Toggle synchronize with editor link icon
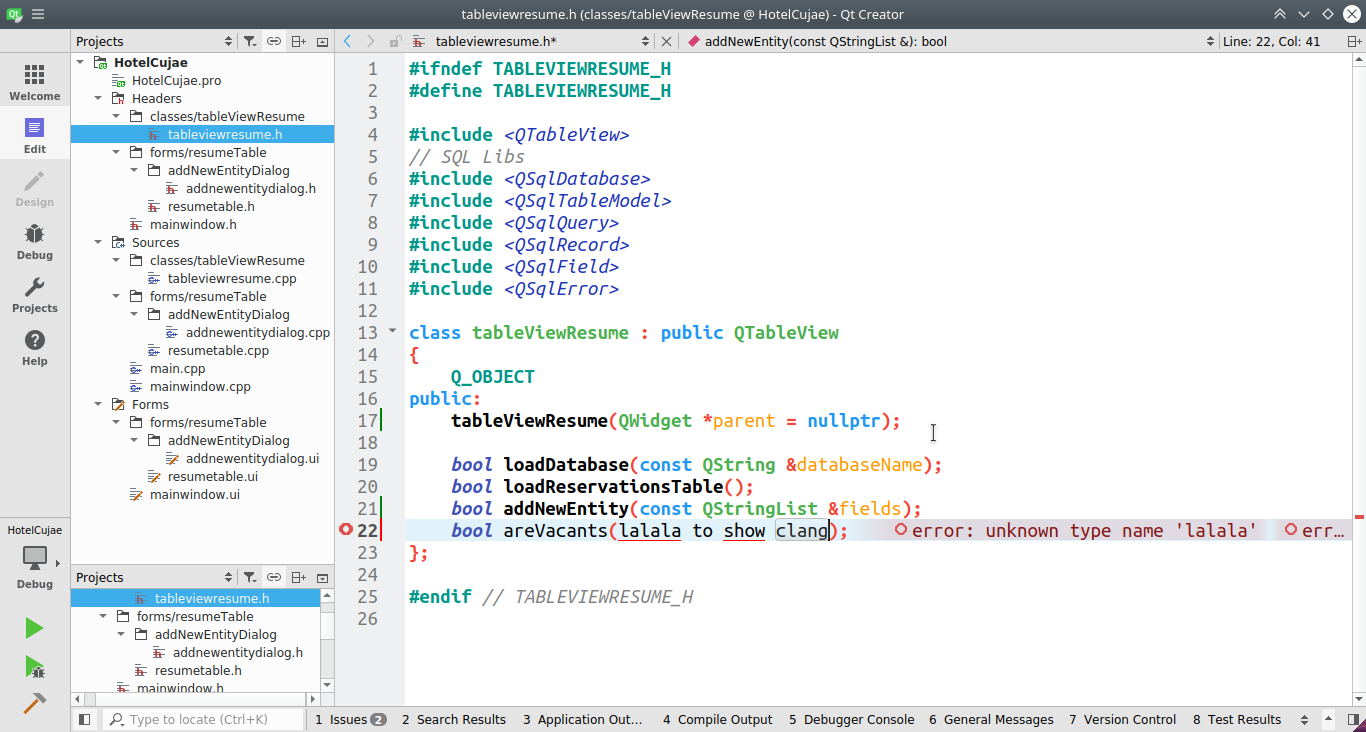 [x=274, y=41]
